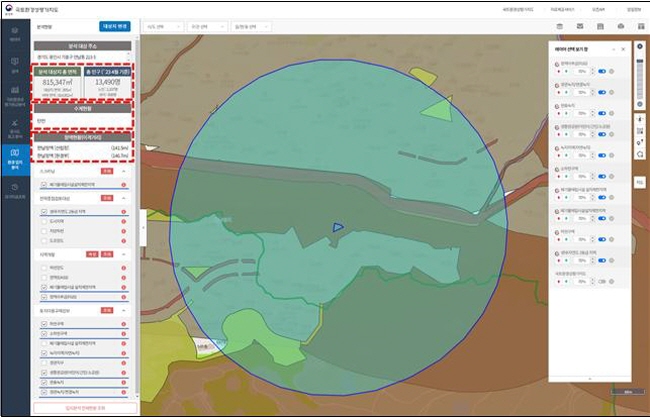The image size is (650, 417).
Task: Uncheck 하천구역 in the left list
Action: pos(44,324)
